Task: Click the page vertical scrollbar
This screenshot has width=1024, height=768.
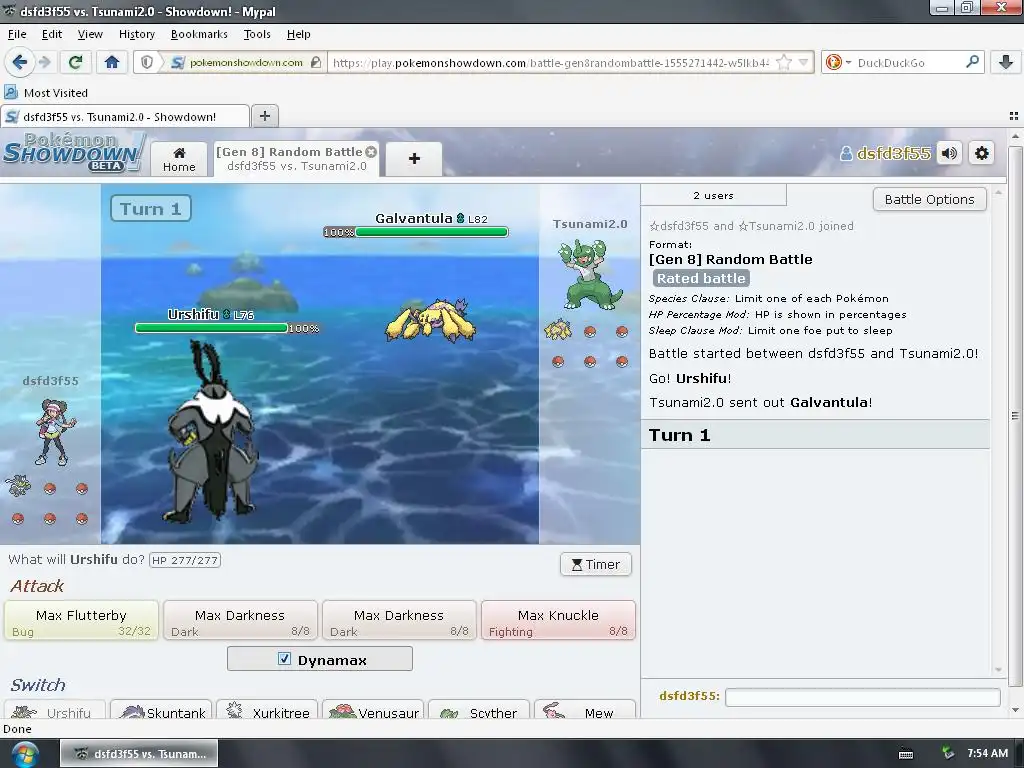Action: 1014,418
